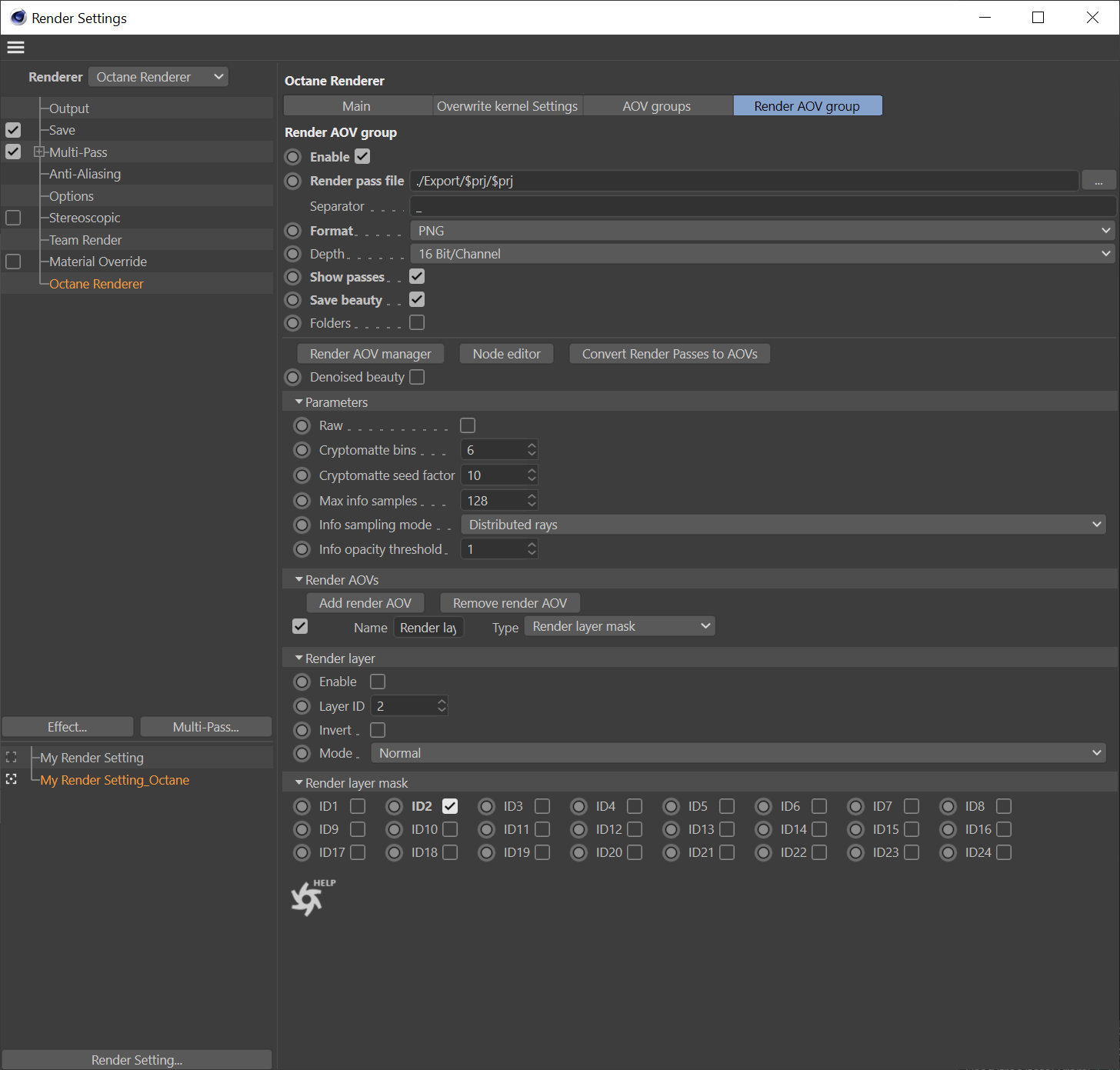Tick the Invert checkbox under Render layer
This screenshot has width=1120, height=1070.
point(378,730)
